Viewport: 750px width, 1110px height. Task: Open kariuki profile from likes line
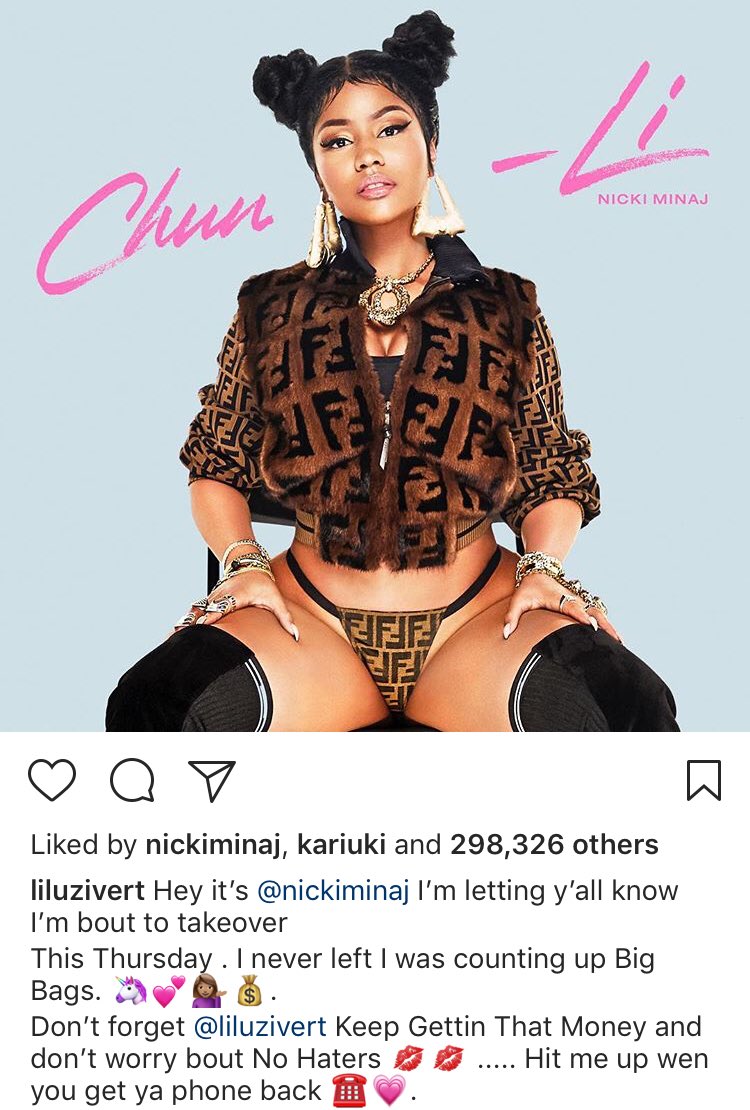pos(341,845)
